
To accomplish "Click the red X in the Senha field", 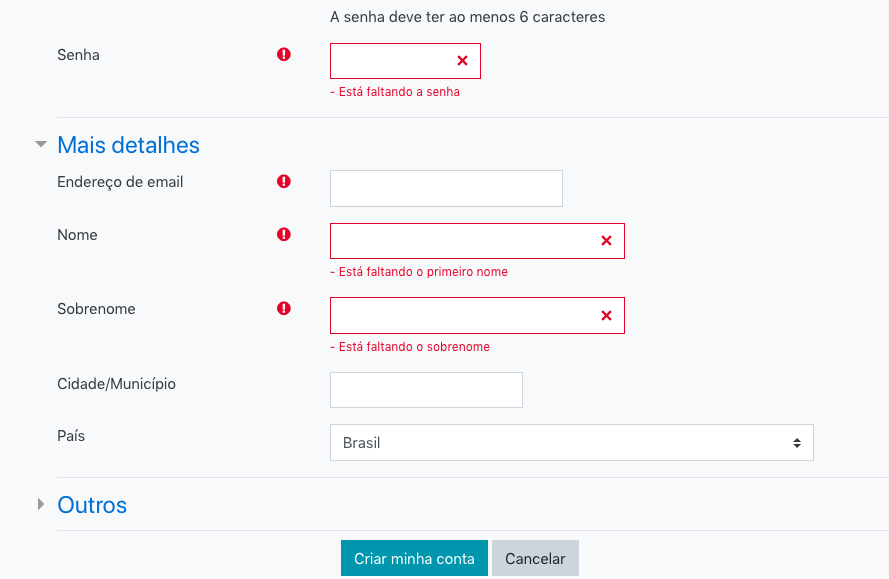I will tap(463, 61).
